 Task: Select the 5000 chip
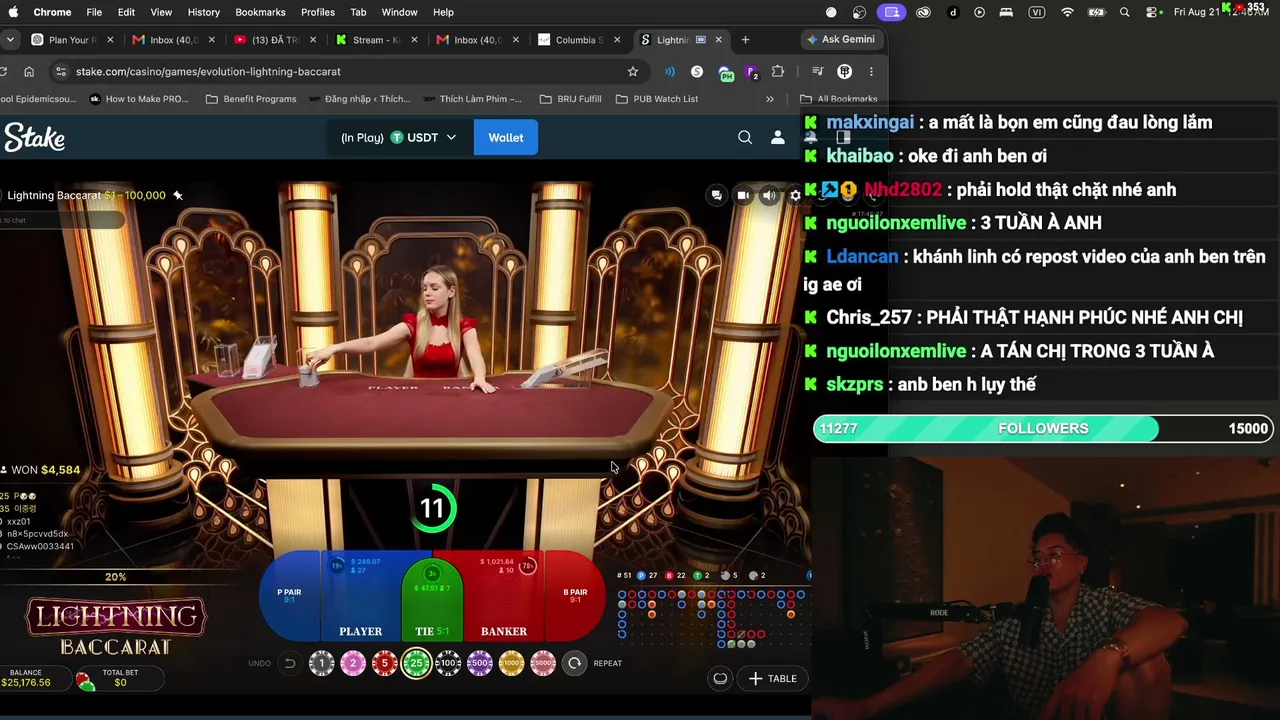[x=543, y=663]
